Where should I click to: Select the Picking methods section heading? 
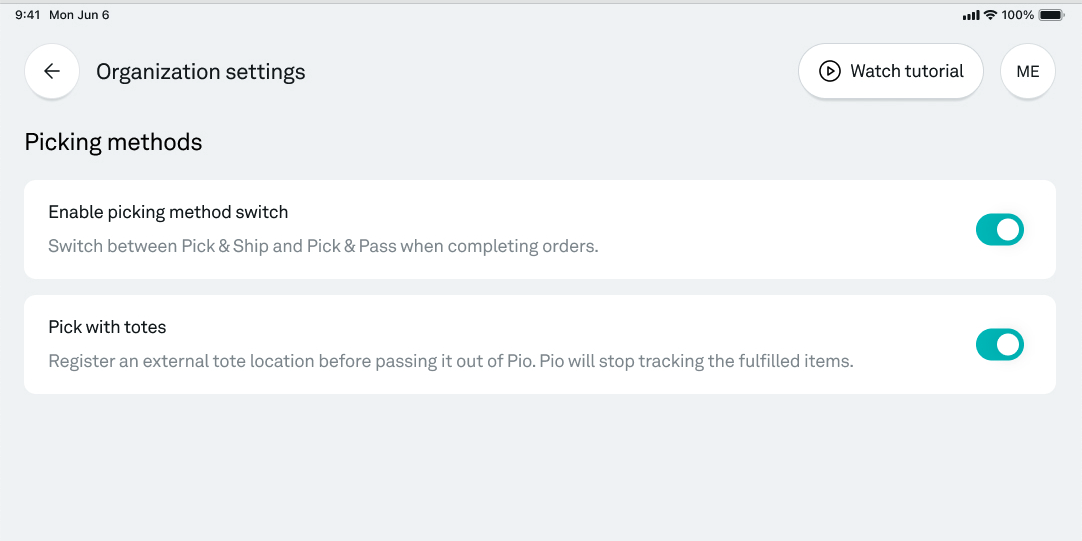(113, 142)
